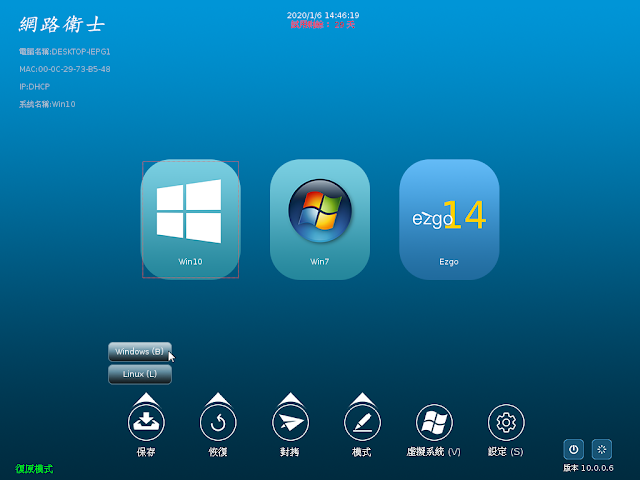This screenshot has height=480, width=640.
Task: Click the power shutdown icon
Action: (573, 449)
